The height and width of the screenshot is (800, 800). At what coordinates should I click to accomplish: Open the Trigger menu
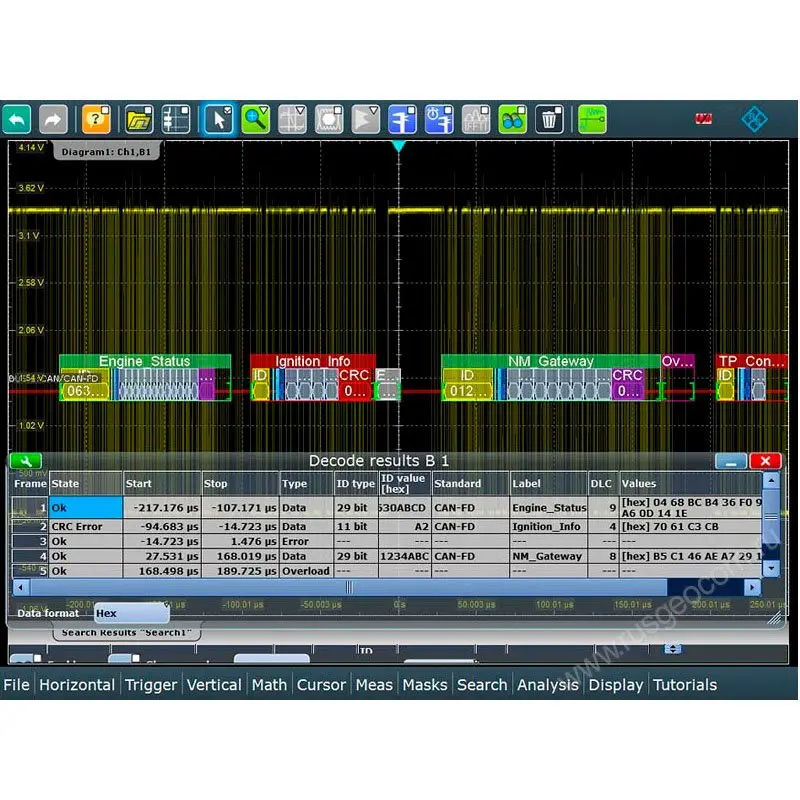click(x=151, y=685)
